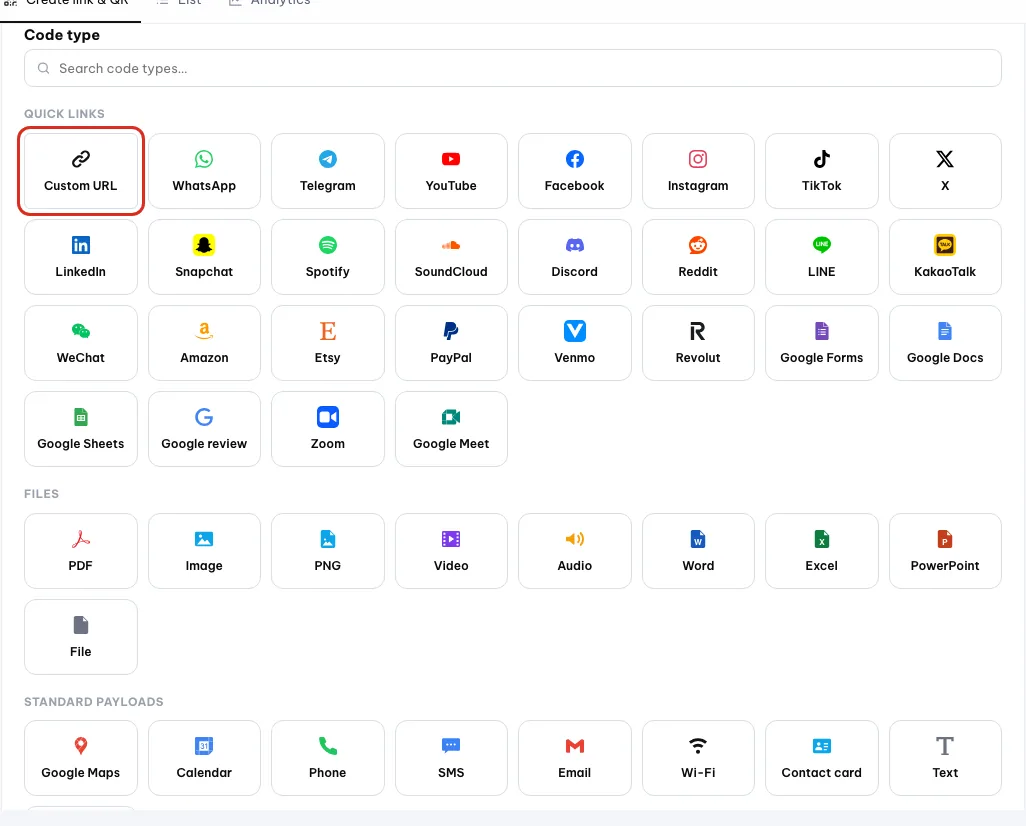The image size is (1026, 826).
Task: Pick the TikTok code type
Action: (x=822, y=171)
